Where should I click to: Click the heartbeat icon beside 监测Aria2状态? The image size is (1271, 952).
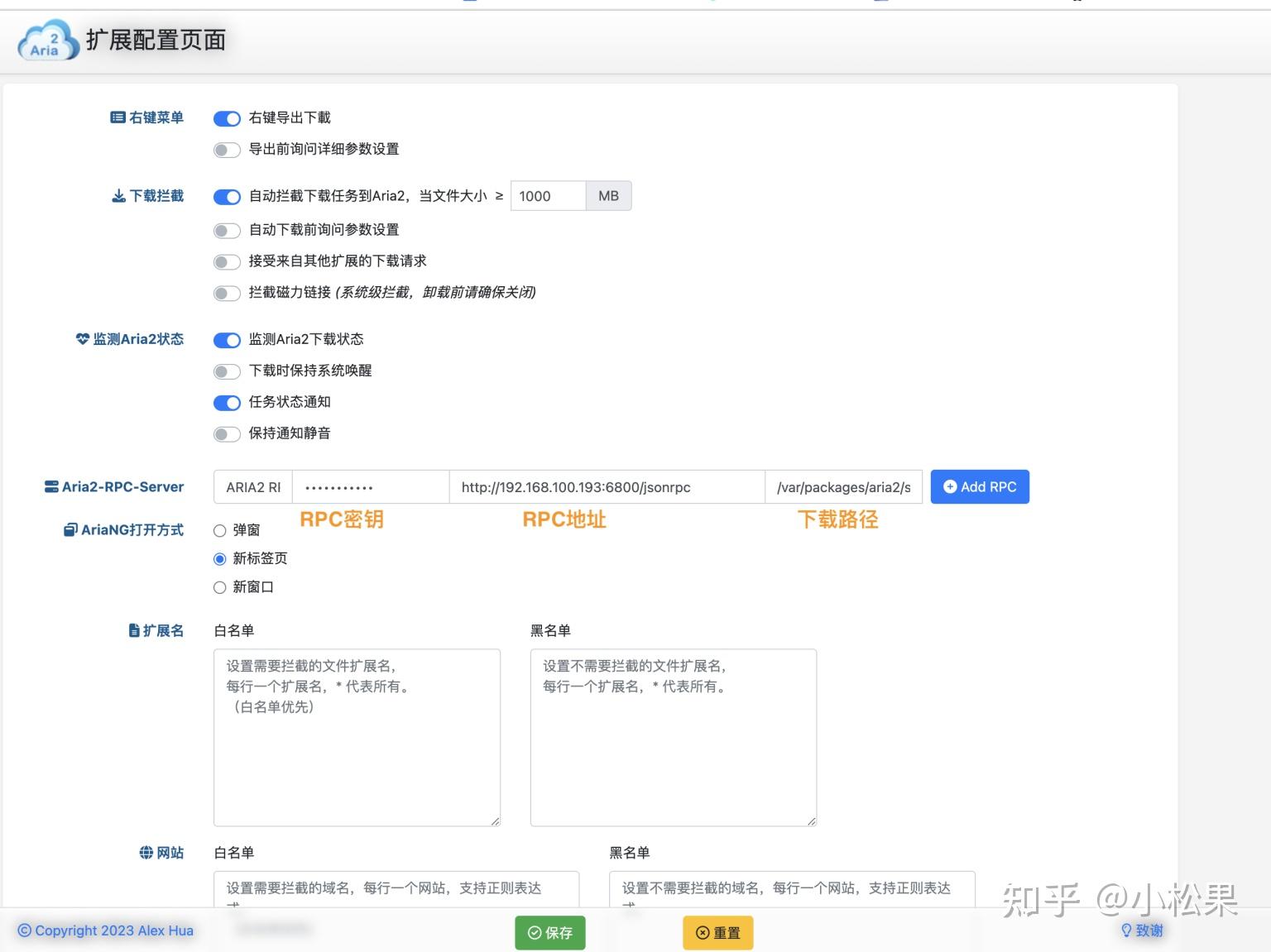coord(83,338)
